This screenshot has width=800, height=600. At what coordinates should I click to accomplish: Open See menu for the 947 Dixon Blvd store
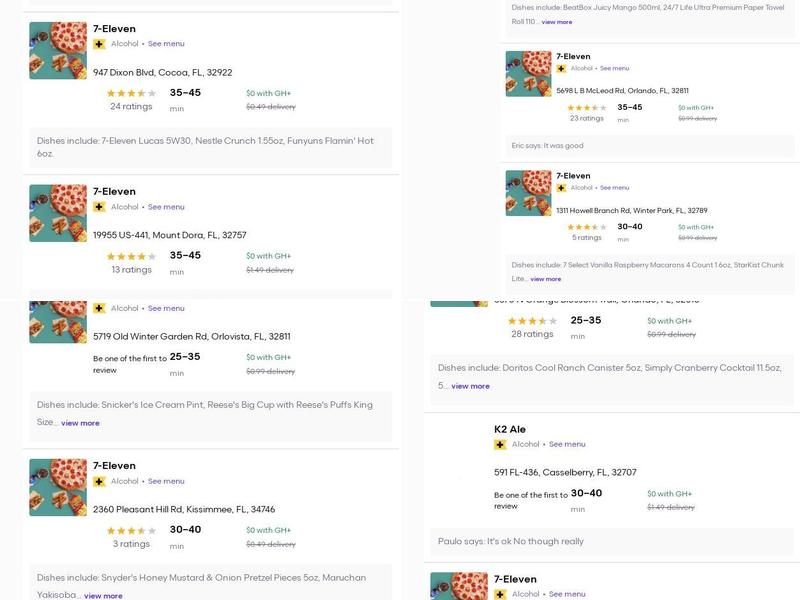166,44
